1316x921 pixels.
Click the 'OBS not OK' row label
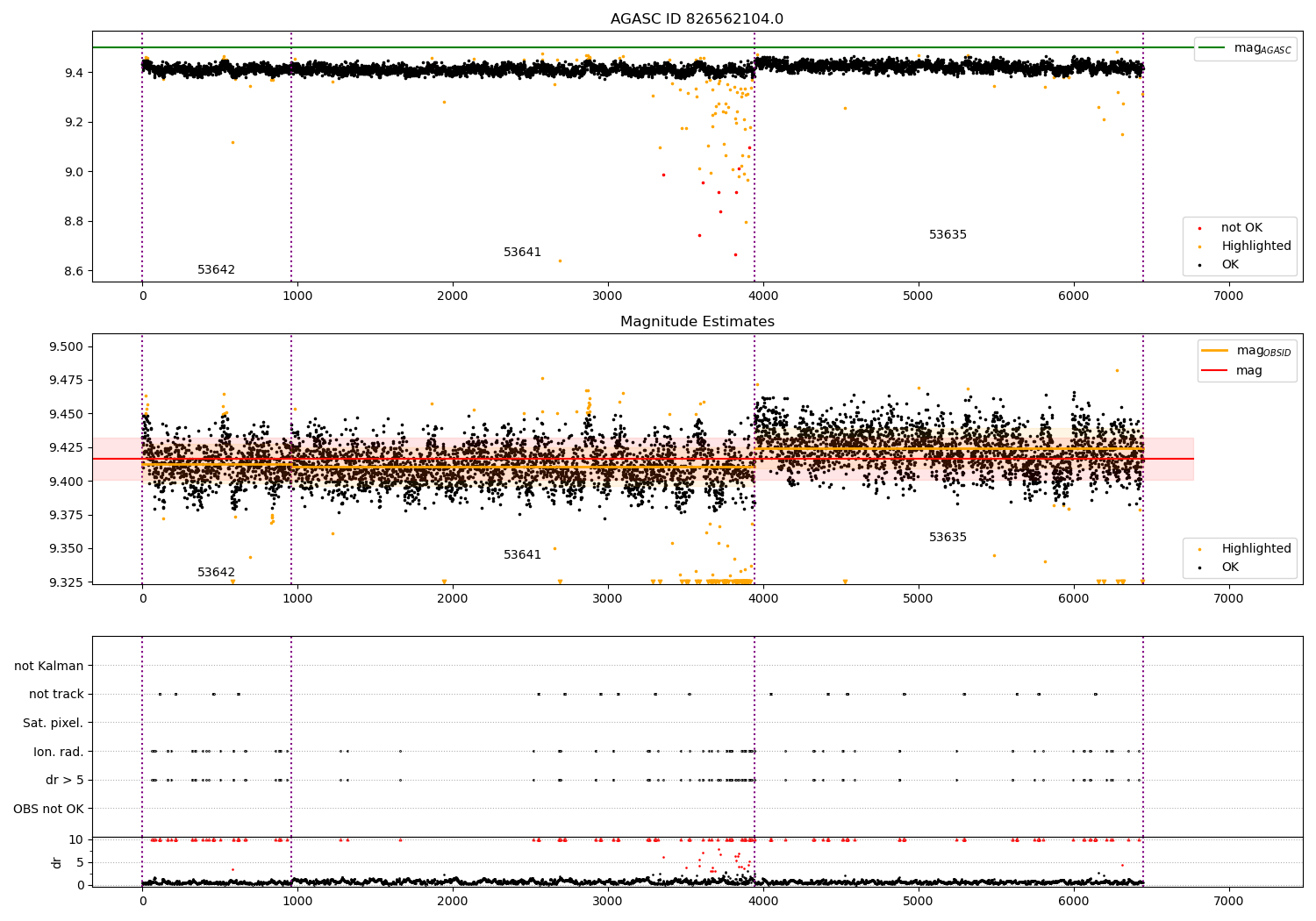[x=49, y=809]
